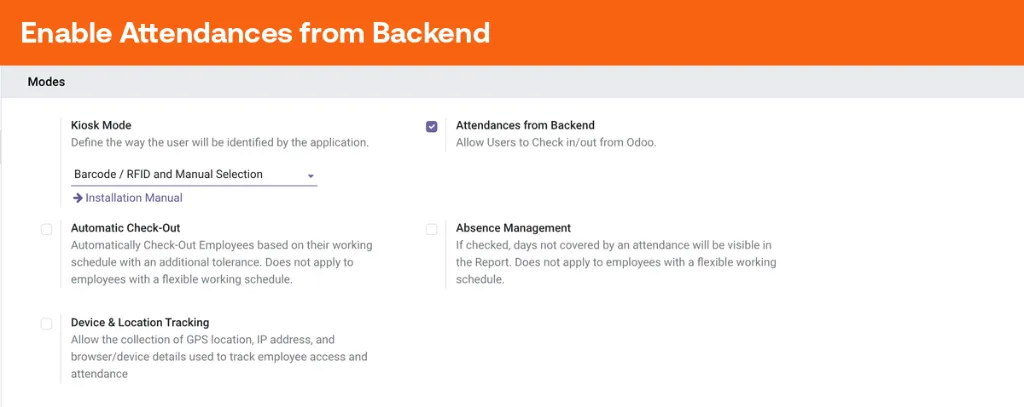Click the Kiosk Mode setting title

coord(101,125)
